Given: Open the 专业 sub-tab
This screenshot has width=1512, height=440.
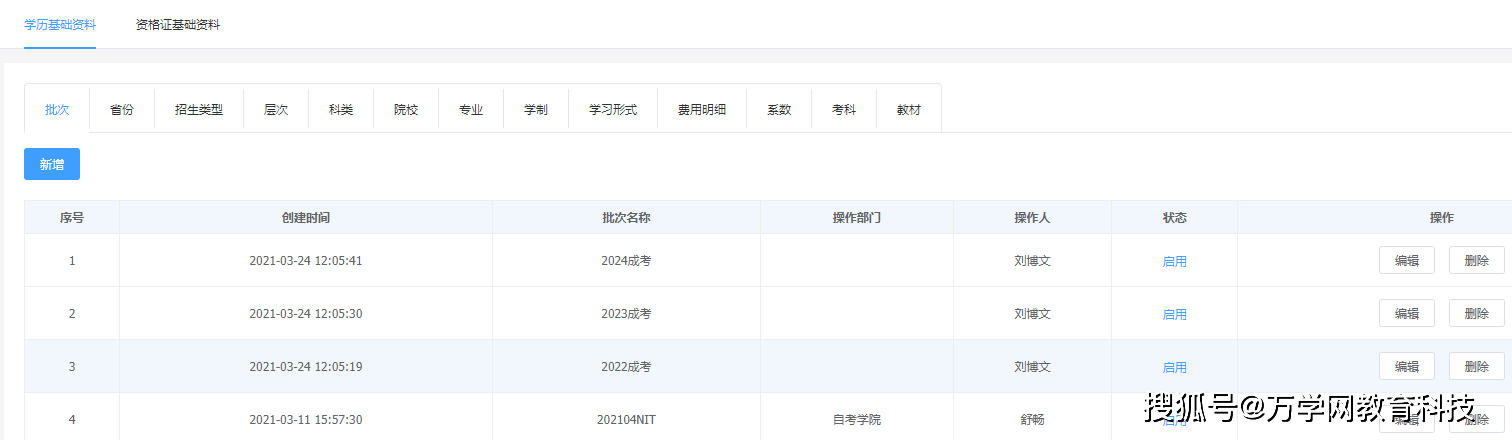Looking at the screenshot, I should click(471, 110).
